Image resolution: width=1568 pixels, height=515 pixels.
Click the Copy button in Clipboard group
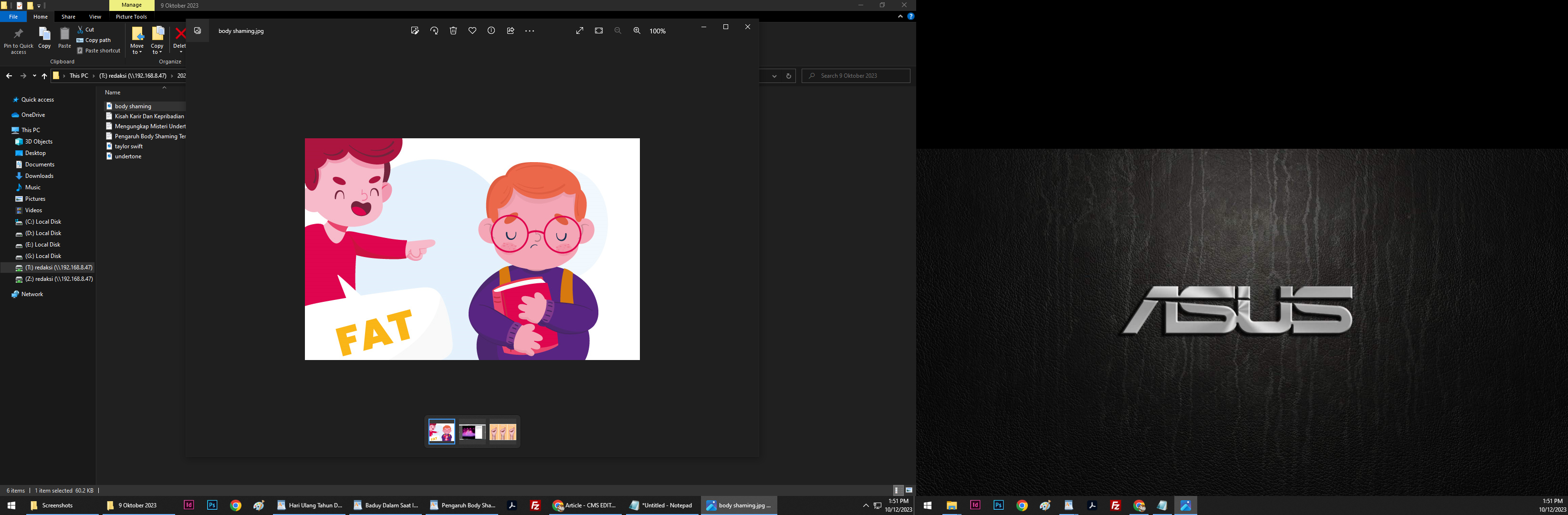(44, 38)
